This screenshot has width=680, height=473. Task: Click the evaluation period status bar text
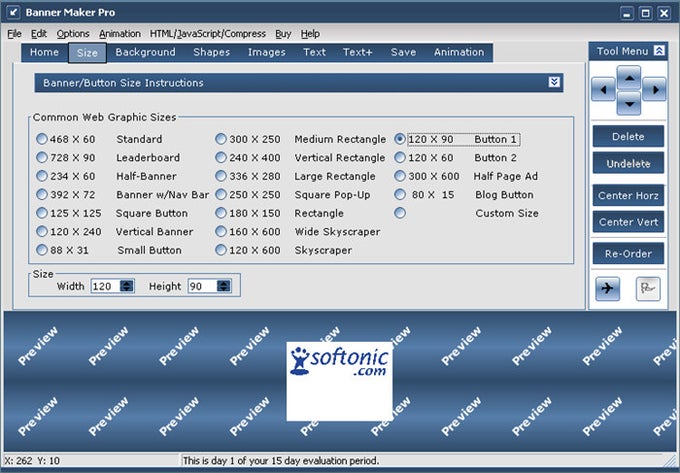click(x=281, y=460)
